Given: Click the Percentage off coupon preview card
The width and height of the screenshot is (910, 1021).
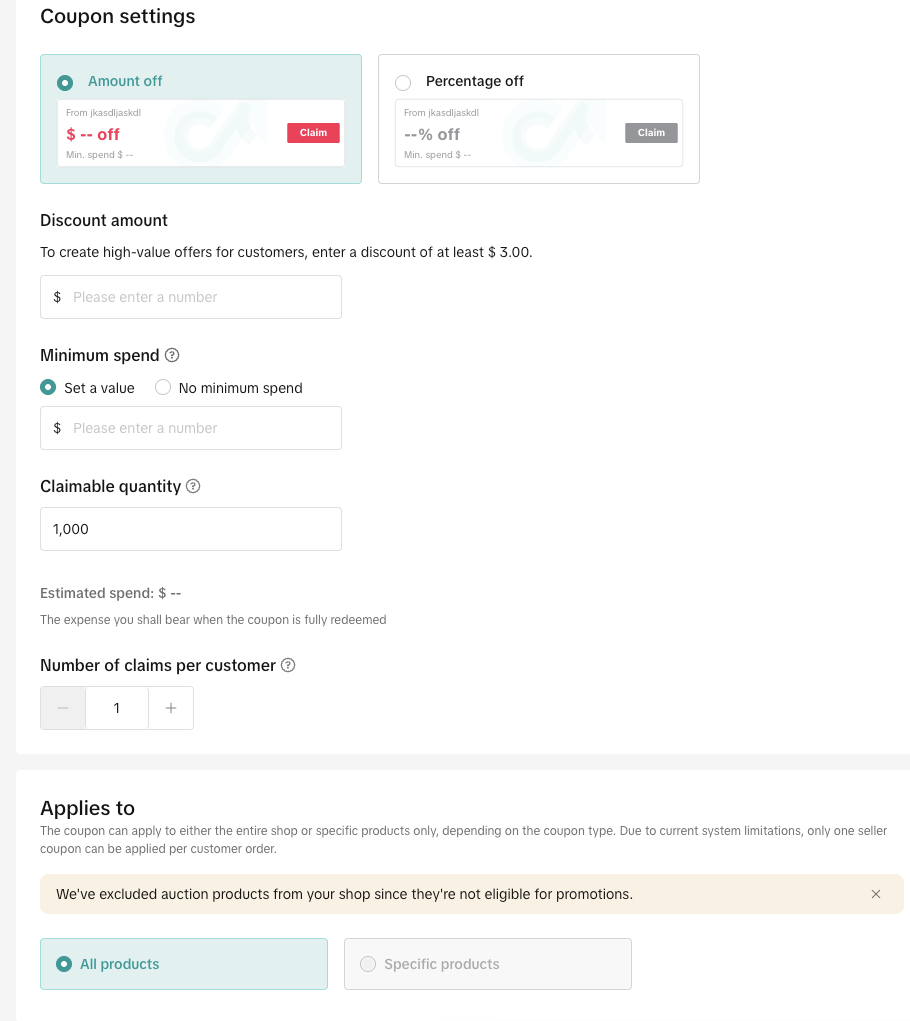Looking at the screenshot, I should pos(538,133).
